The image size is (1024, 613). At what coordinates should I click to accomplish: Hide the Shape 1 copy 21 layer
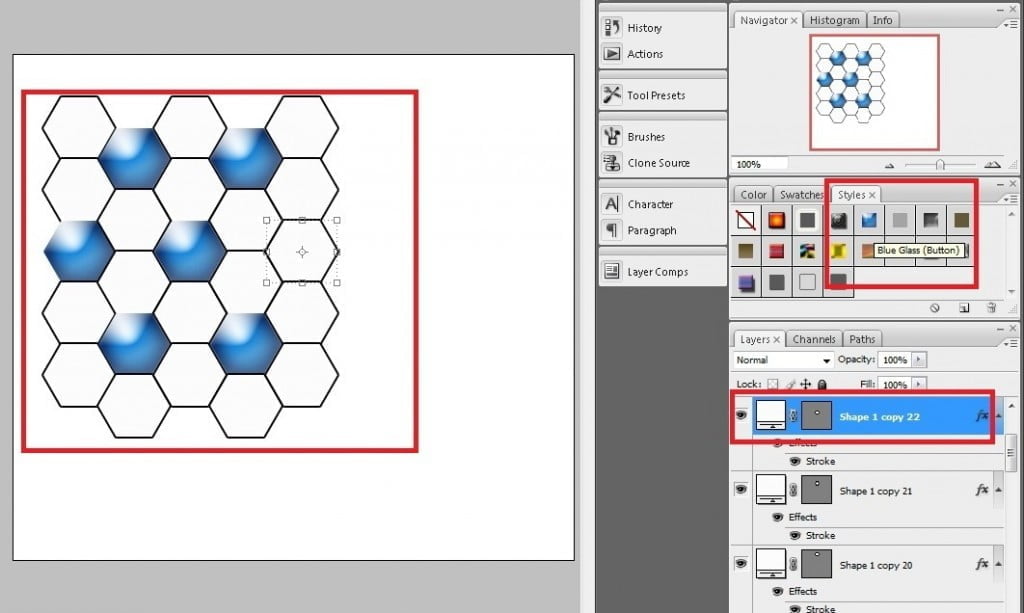click(741, 489)
